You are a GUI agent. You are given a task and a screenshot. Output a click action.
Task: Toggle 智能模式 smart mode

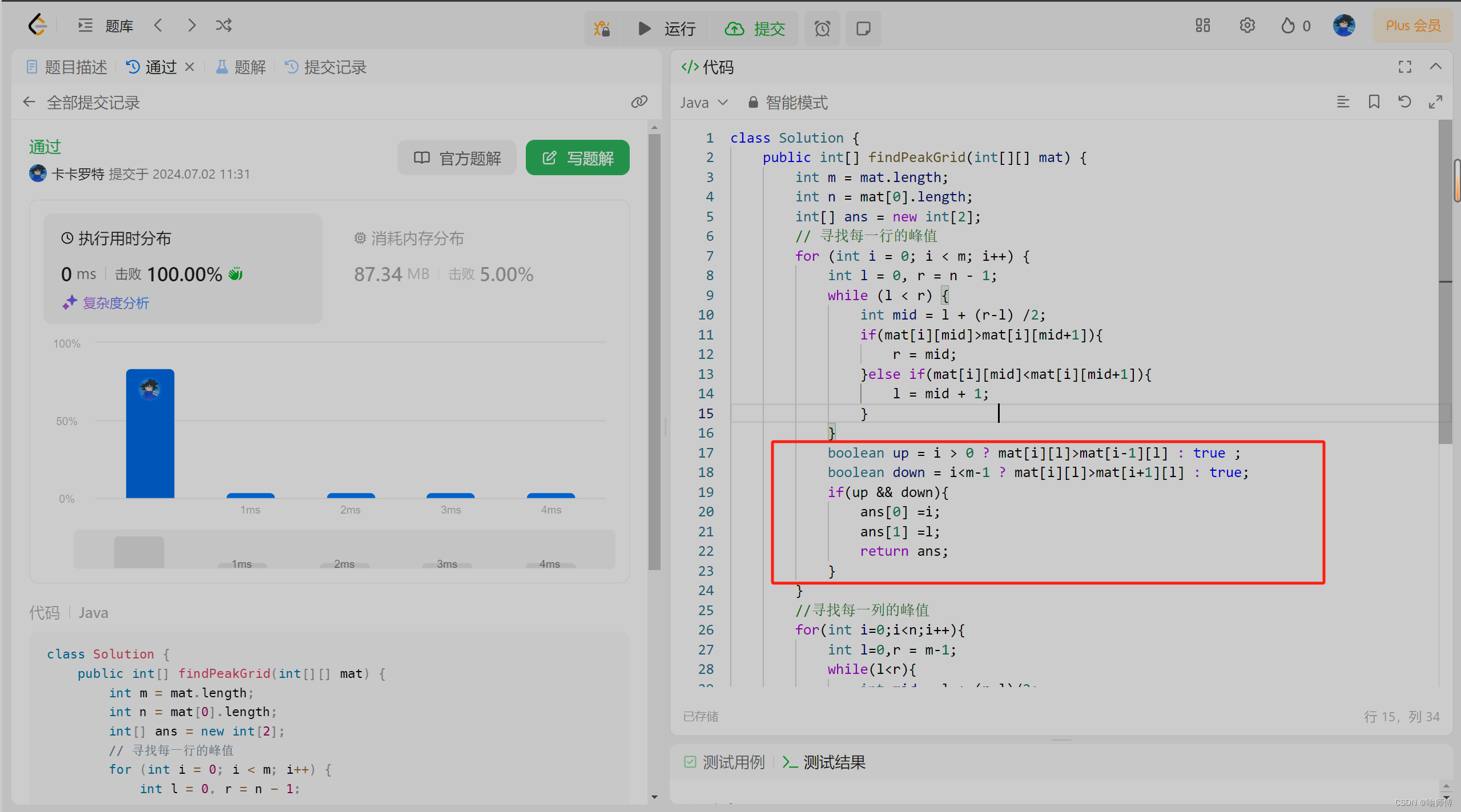coord(788,103)
